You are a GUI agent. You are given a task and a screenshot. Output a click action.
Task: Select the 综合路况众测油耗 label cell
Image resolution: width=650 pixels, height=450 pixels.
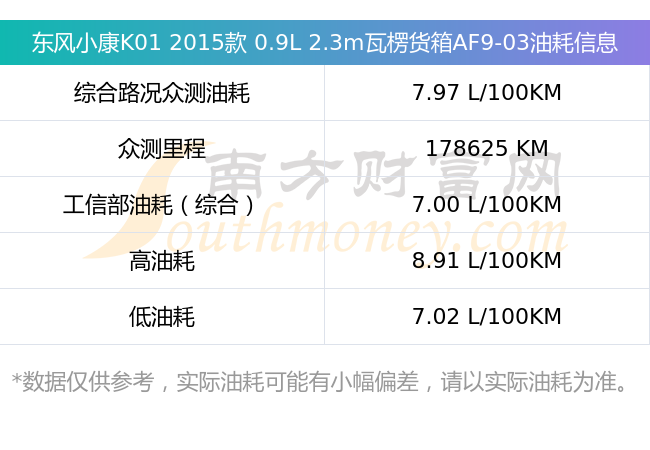click(162, 92)
